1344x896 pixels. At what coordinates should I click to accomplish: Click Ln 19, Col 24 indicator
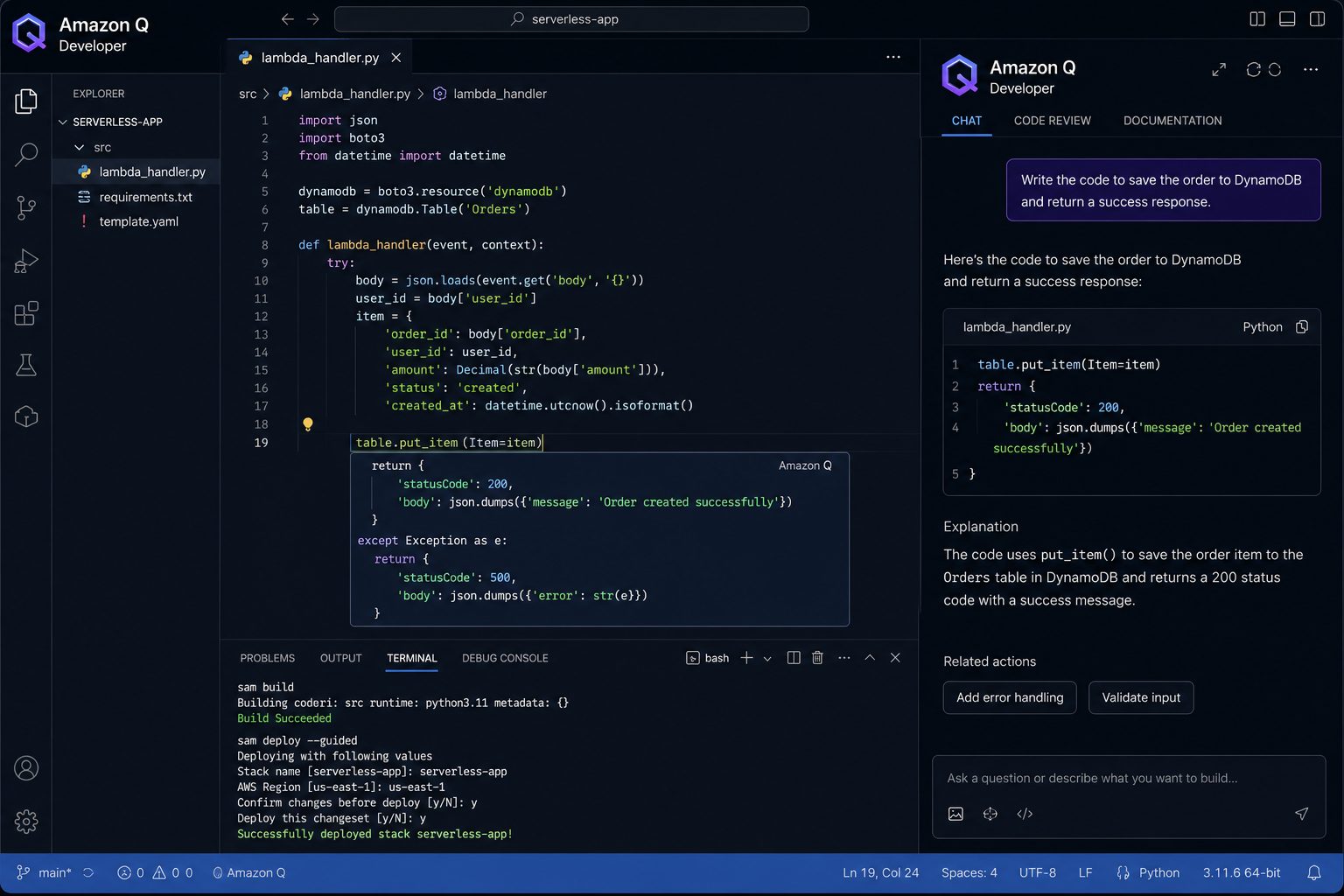tap(880, 872)
